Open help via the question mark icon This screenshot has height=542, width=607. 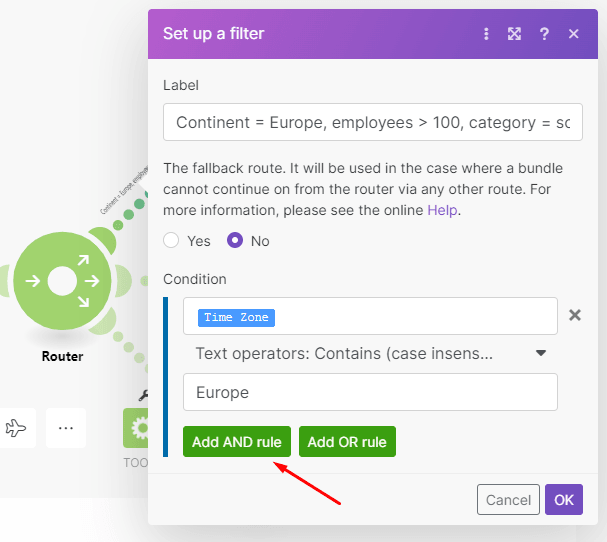pos(544,34)
